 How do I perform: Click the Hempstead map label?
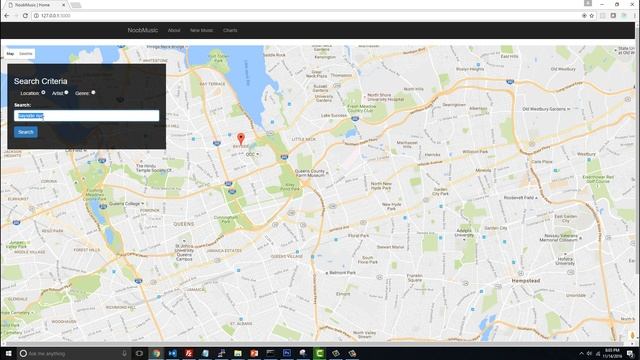pos(526,281)
